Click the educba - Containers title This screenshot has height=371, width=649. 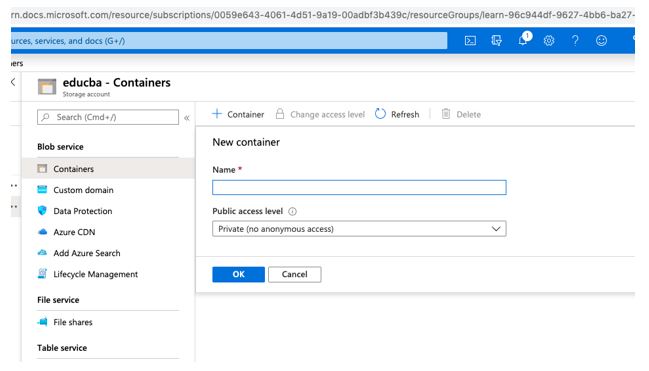coord(116,82)
